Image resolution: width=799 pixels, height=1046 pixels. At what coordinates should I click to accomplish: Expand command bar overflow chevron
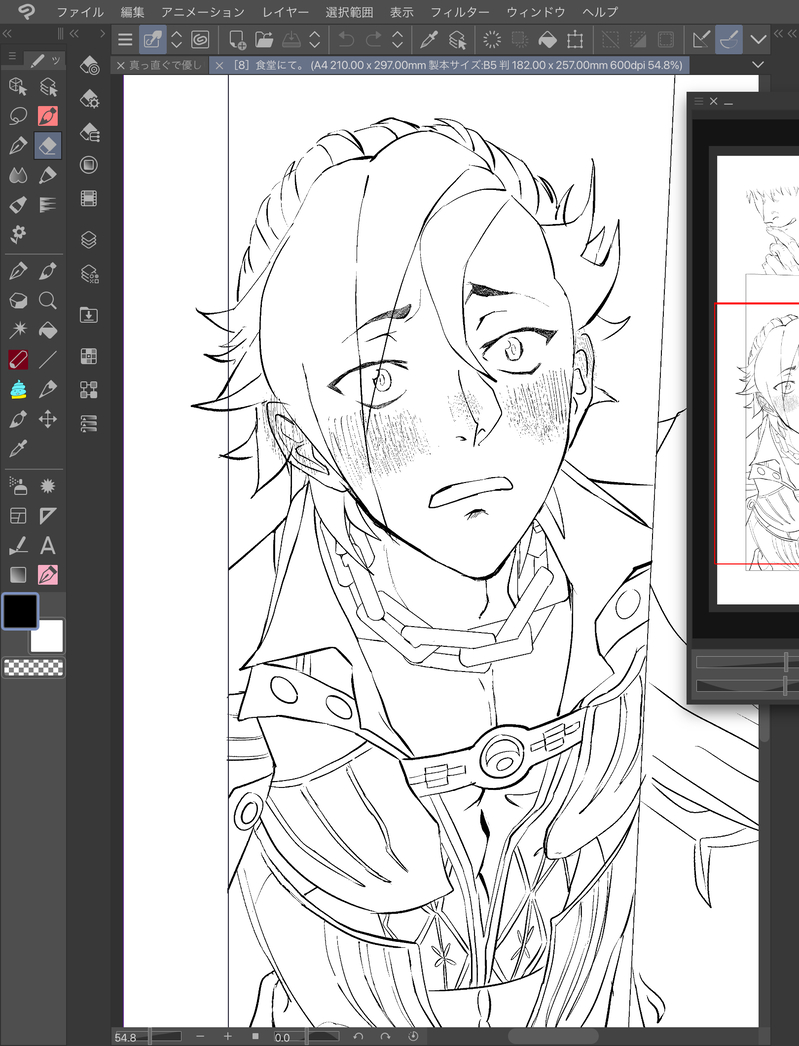click(x=758, y=39)
